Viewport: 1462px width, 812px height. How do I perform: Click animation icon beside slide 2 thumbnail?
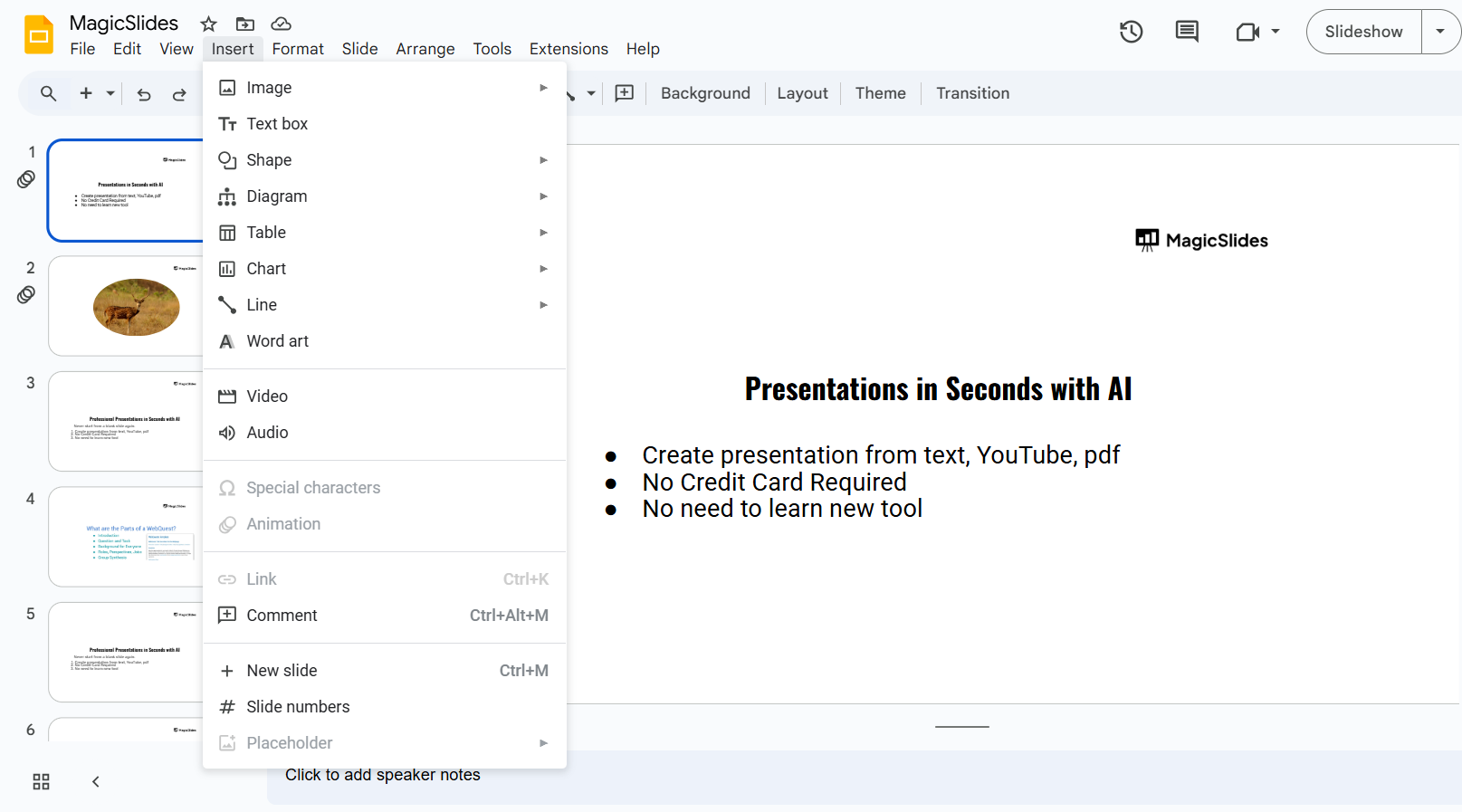coord(26,294)
